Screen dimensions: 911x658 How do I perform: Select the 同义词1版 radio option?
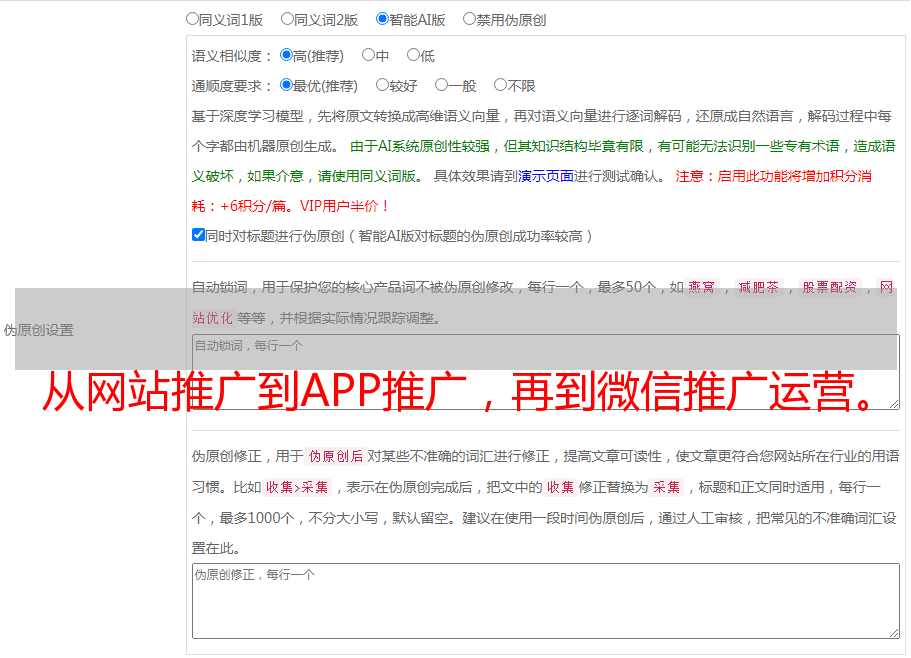192,19
